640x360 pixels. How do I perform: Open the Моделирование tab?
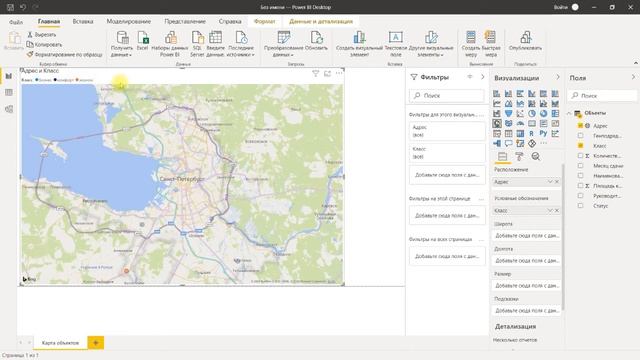(129, 21)
